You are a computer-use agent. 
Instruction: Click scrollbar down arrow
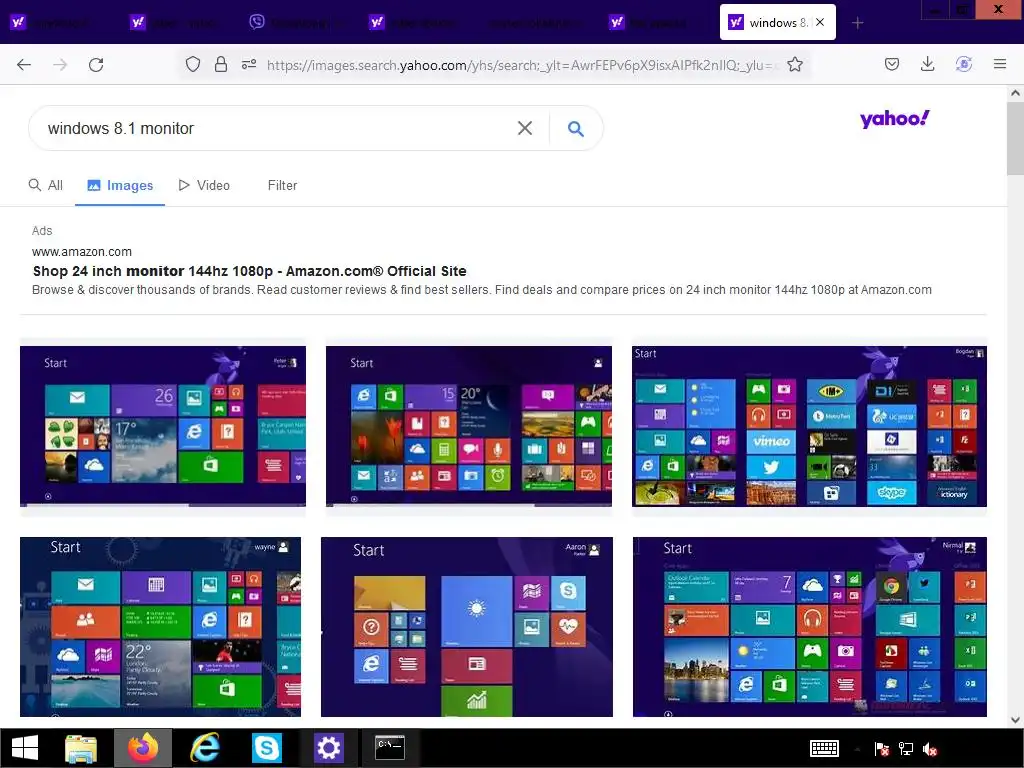(1015, 720)
